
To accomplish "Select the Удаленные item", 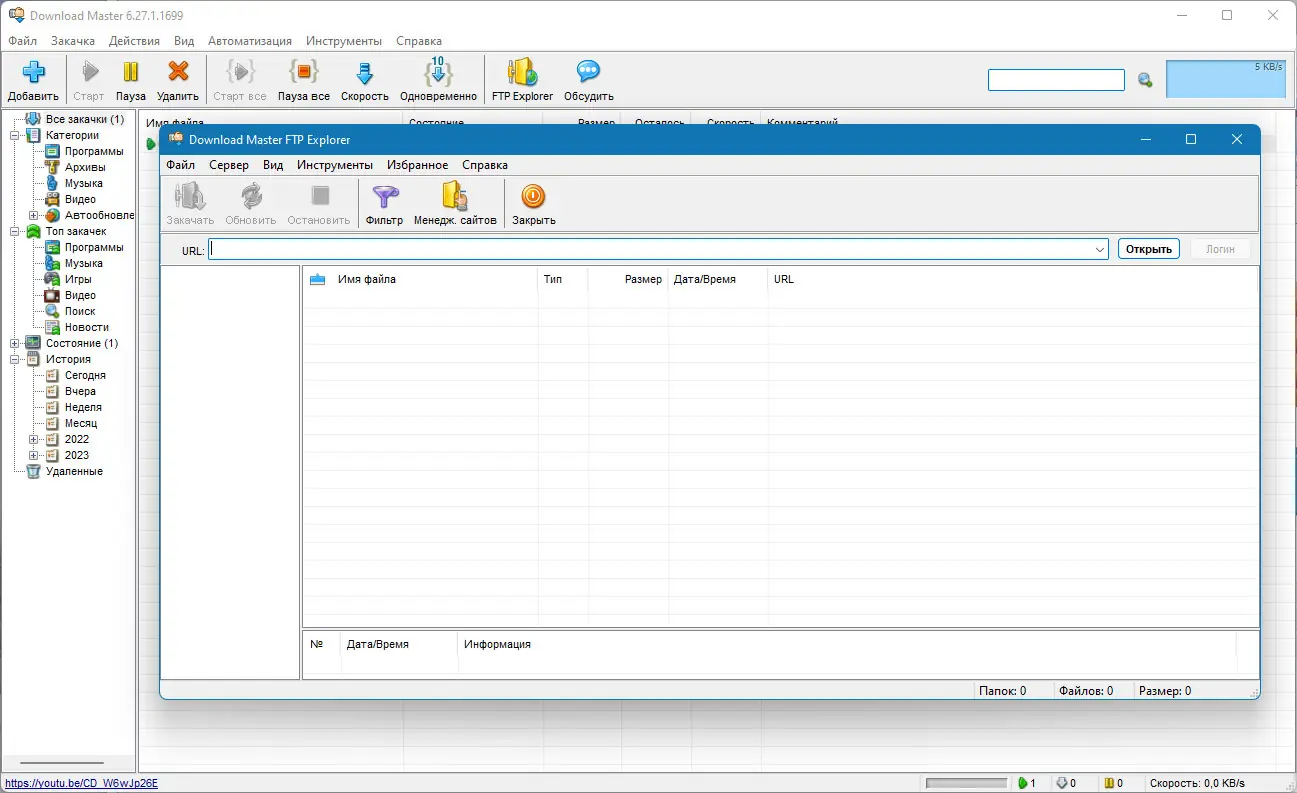I will 74,471.
